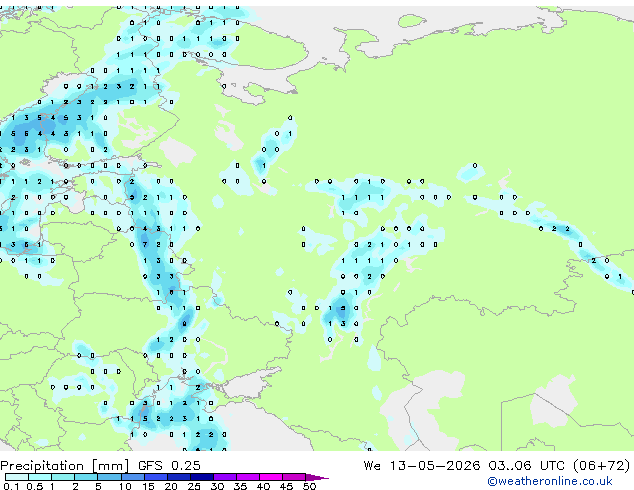Select the 2–5 mm legend color segment
634x490 pixels.
pyautogui.click(x=86, y=477)
